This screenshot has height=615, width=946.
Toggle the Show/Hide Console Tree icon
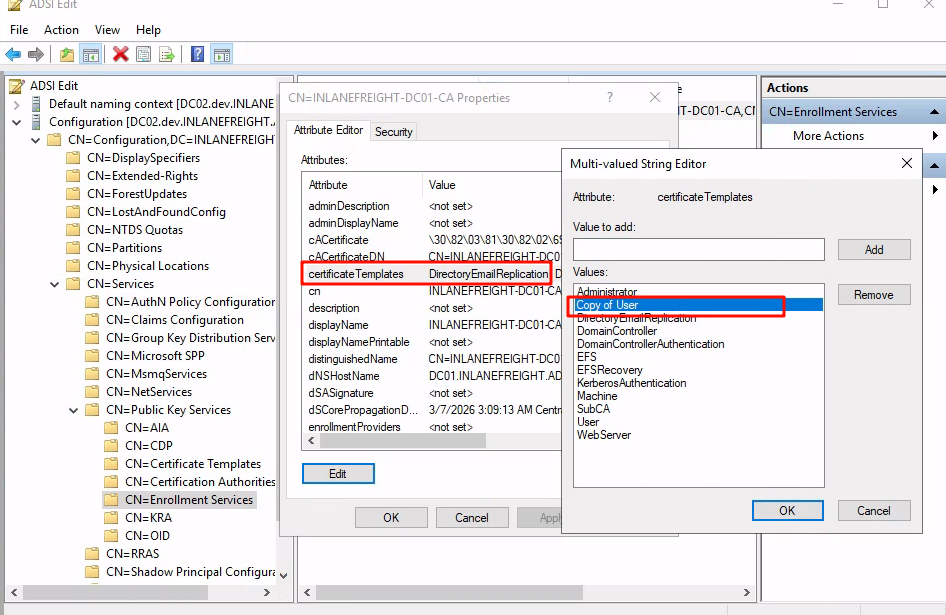tap(91, 54)
